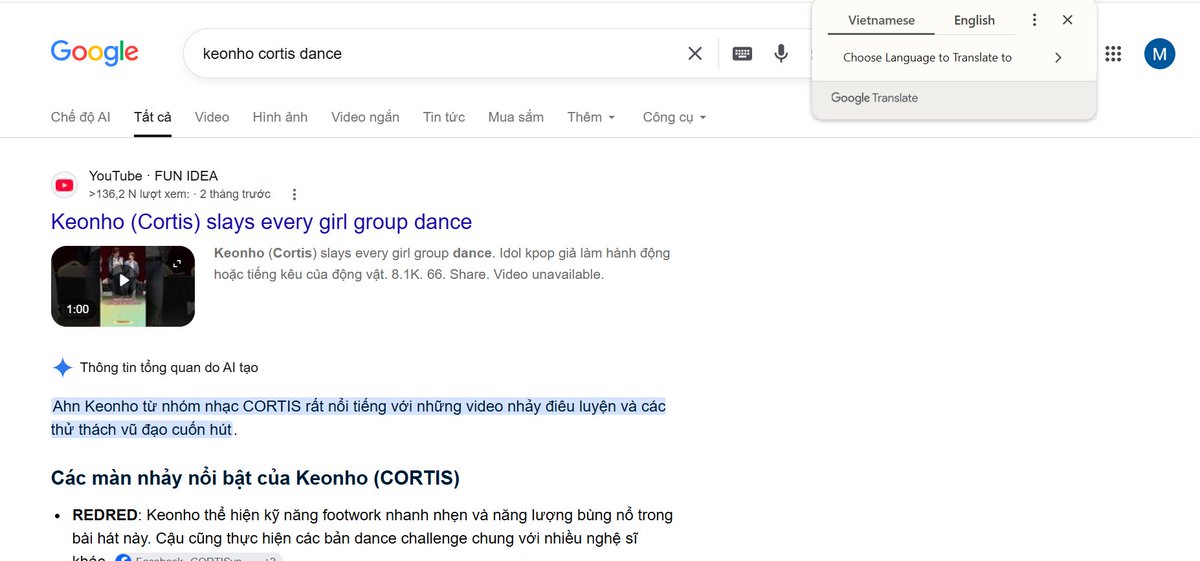This screenshot has height=561, width=1200.
Task: Start voice search with microphone
Action: tap(781, 54)
